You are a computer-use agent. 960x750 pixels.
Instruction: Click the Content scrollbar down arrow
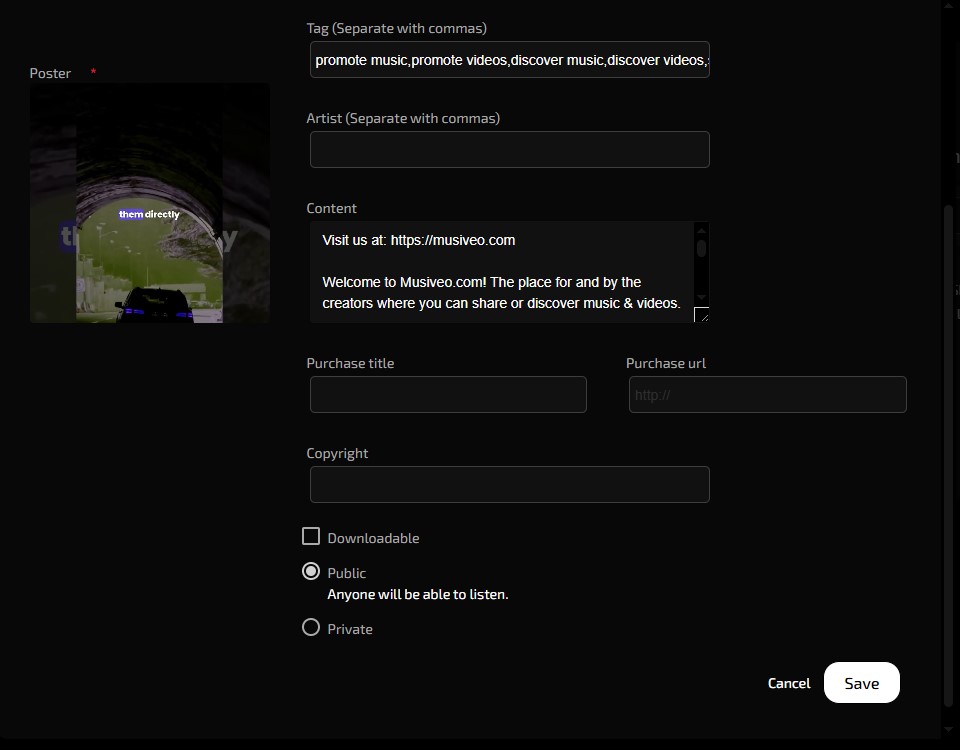pyautogui.click(x=702, y=297)
